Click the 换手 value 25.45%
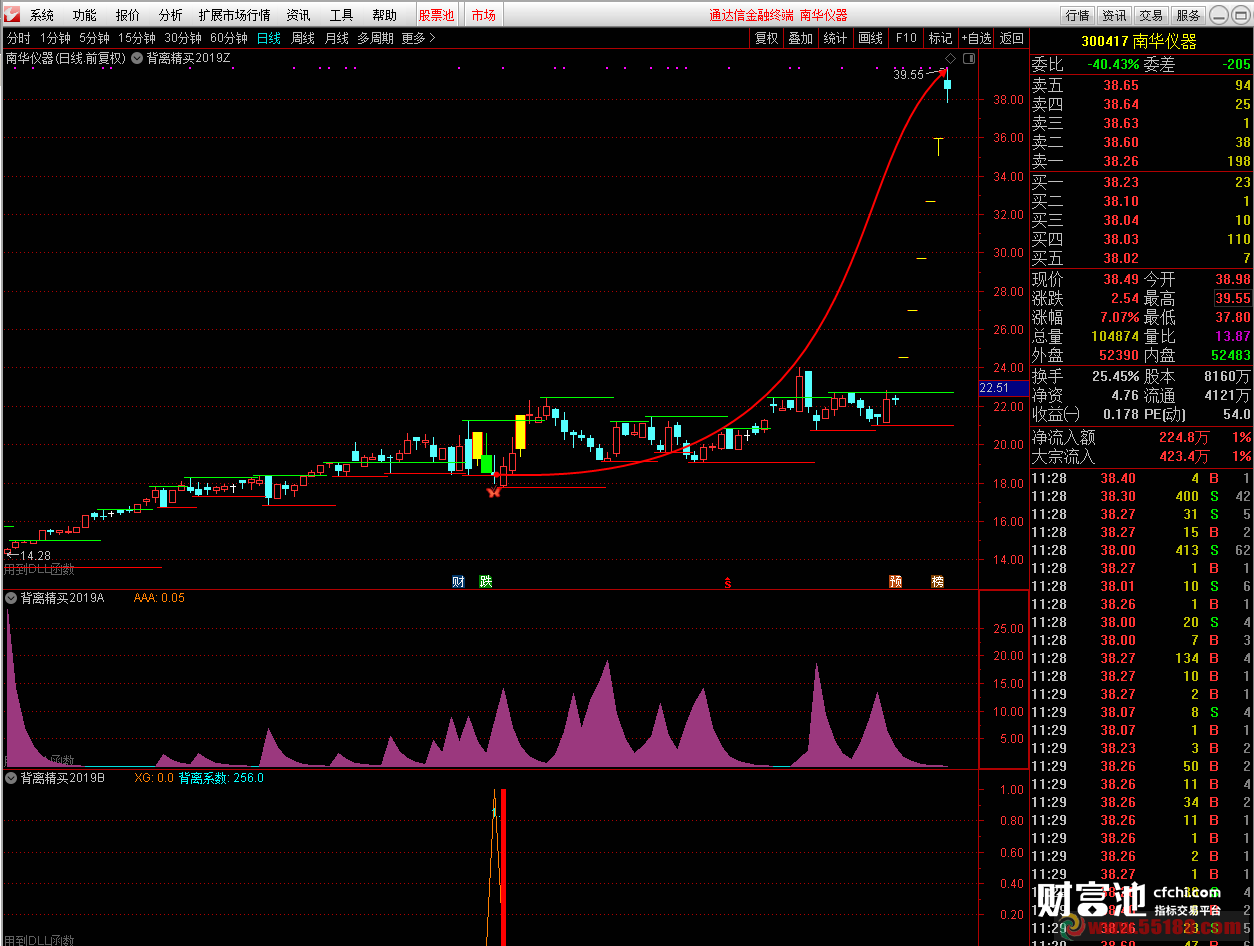Viewport: 1254px width, 946px height. [1115, 376]
